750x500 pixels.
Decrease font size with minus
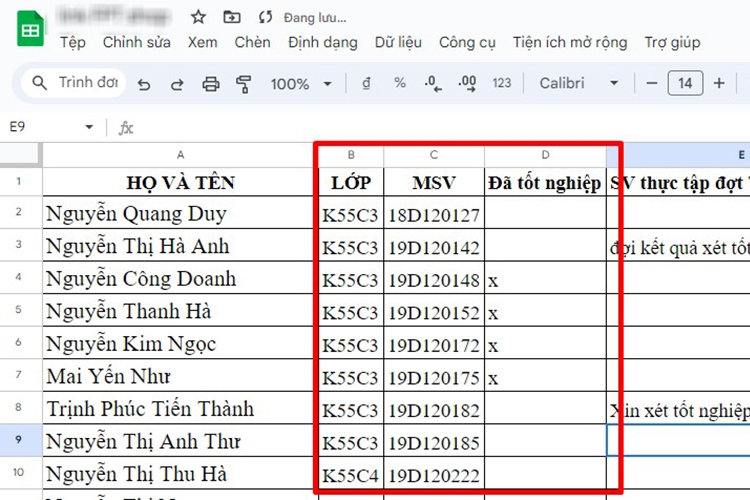pyautogui.click(x=651, y=83)
